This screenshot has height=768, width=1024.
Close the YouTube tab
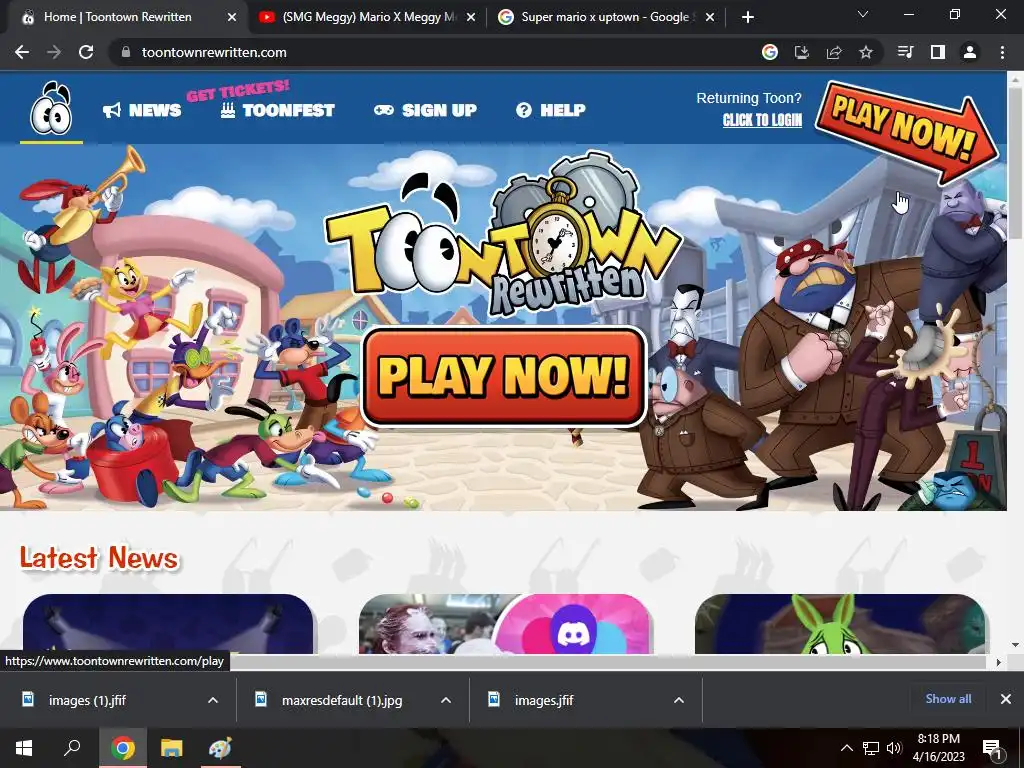click(472, 18)
